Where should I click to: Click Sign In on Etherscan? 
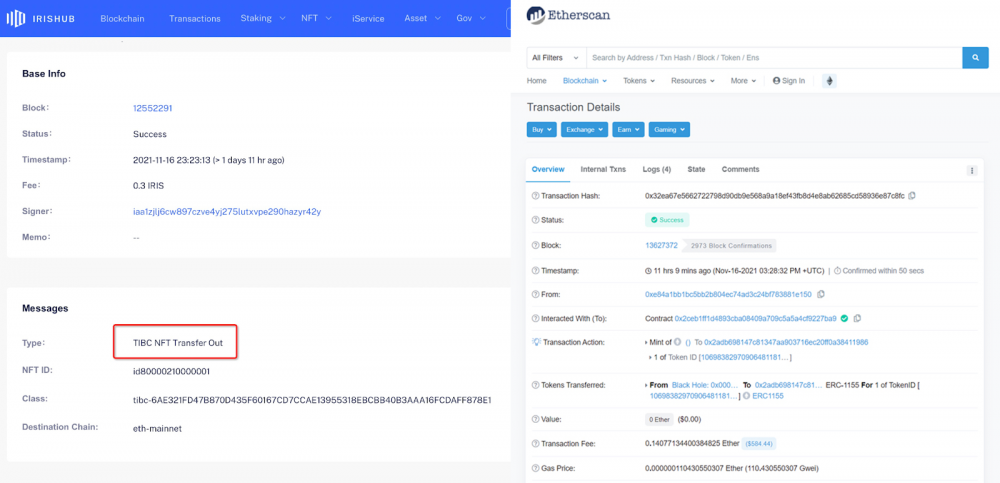click(x=789, y=81)
